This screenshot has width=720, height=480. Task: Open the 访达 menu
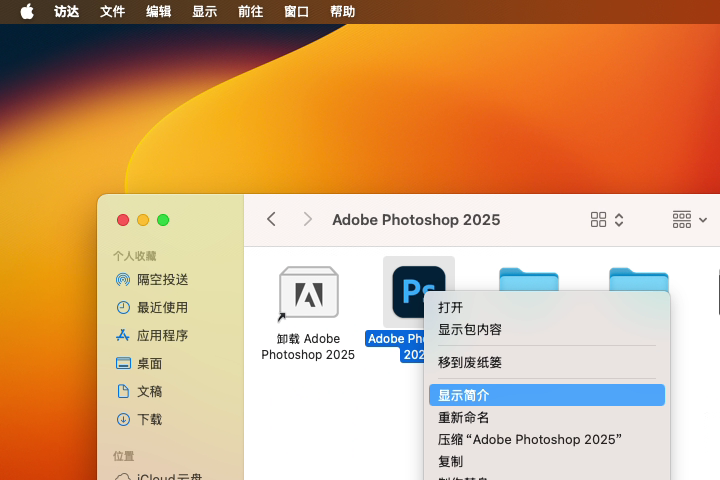point(67,11)
